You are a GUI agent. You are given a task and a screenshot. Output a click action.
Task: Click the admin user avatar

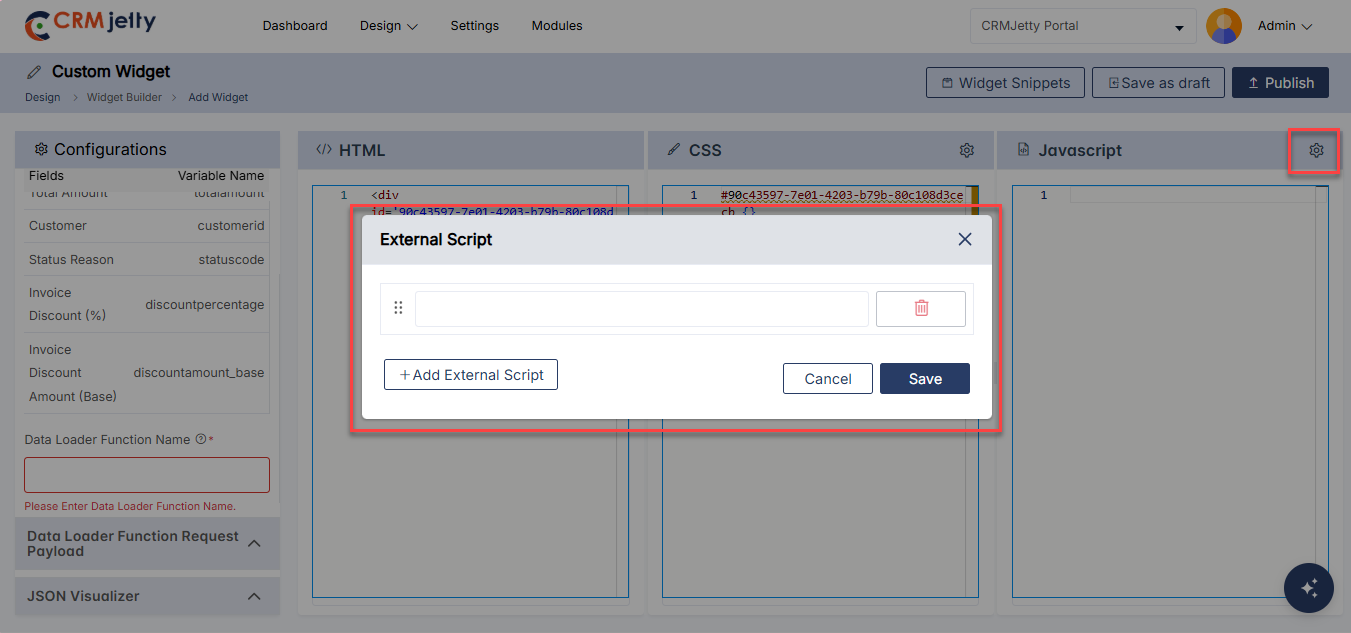[x=1224, y=26]
